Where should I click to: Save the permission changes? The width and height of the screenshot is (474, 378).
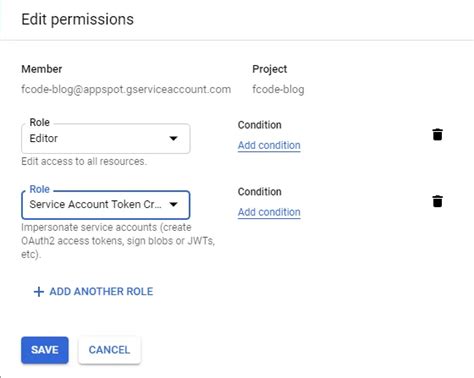(45, 350)
